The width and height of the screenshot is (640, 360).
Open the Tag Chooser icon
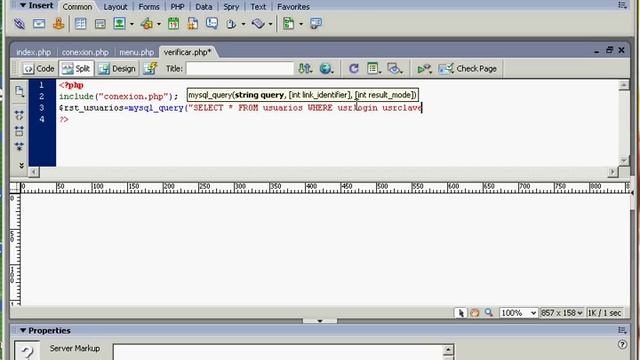[316, 23]
